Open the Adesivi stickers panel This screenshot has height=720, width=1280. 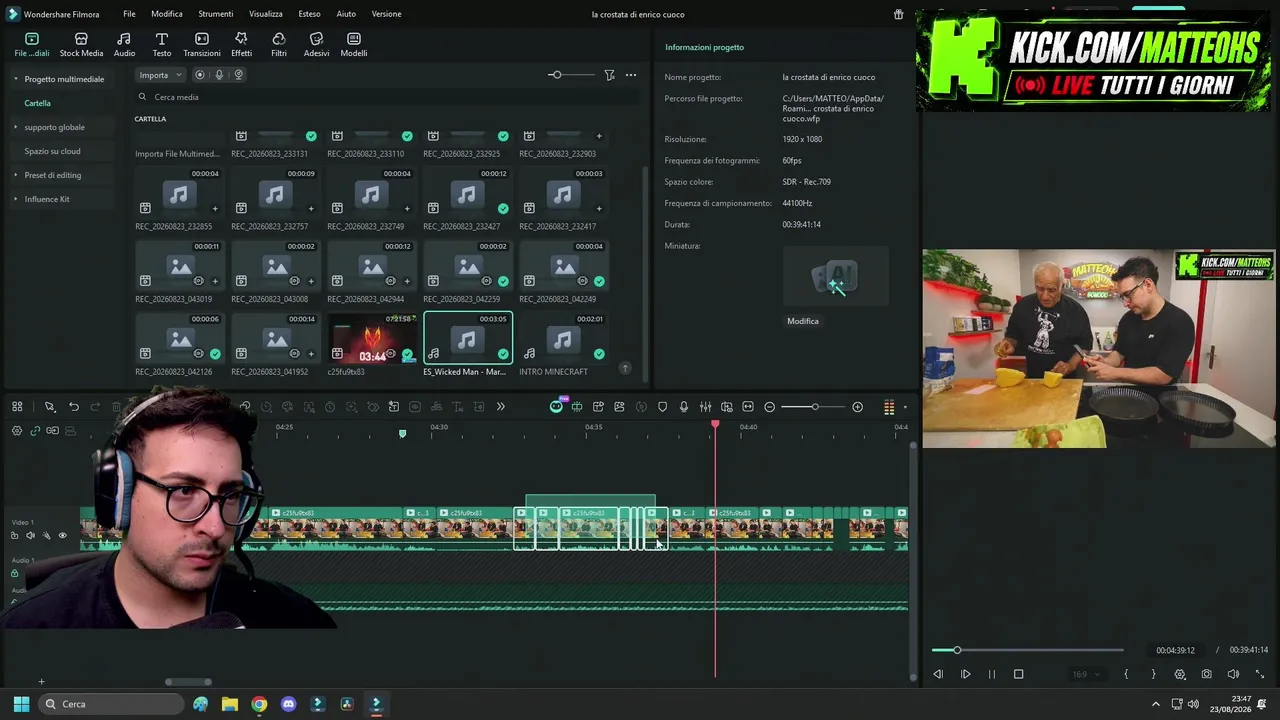tap(316, 44)
